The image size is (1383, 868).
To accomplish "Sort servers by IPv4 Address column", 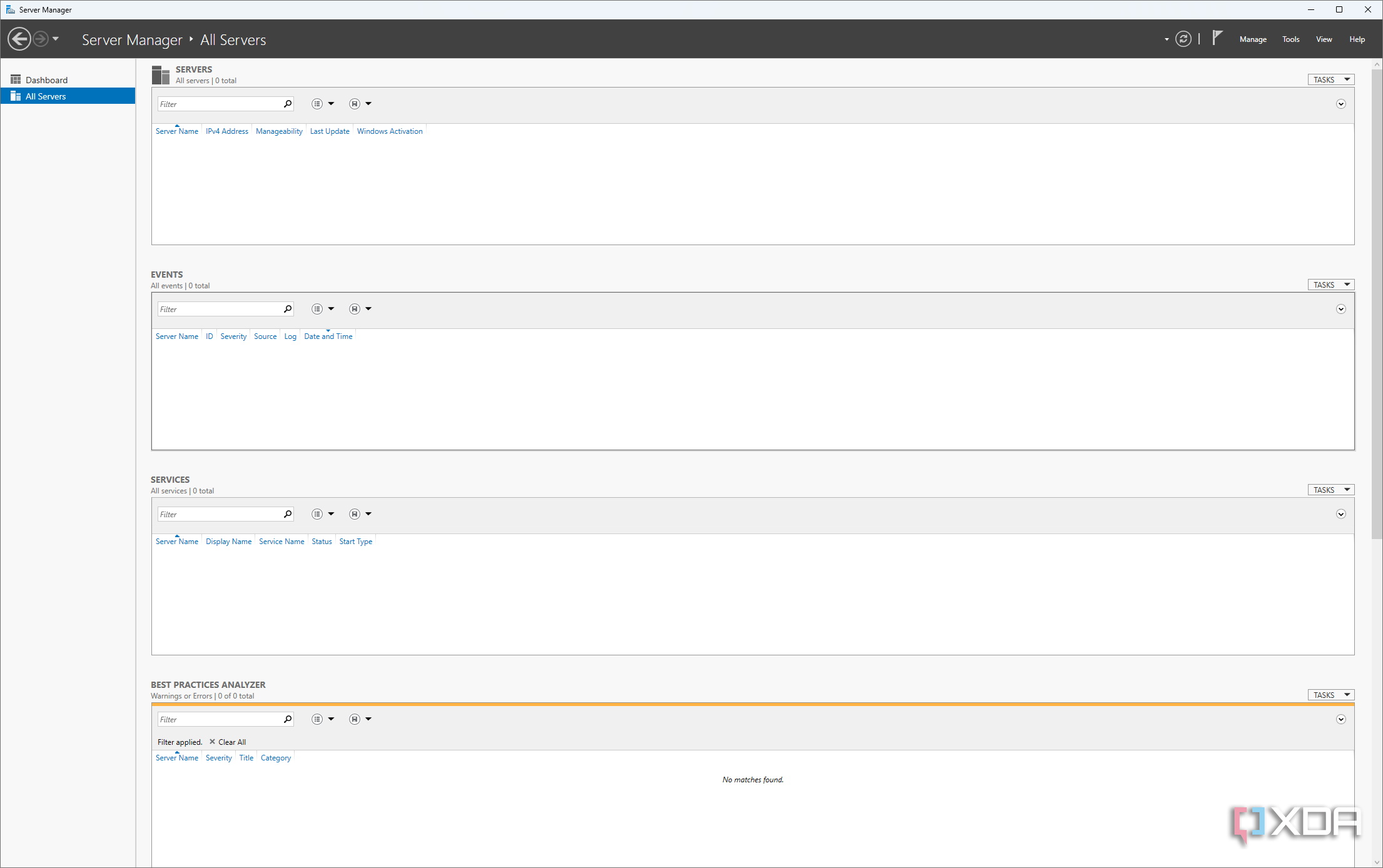I will pyautogui.click(x=227, y=131).
